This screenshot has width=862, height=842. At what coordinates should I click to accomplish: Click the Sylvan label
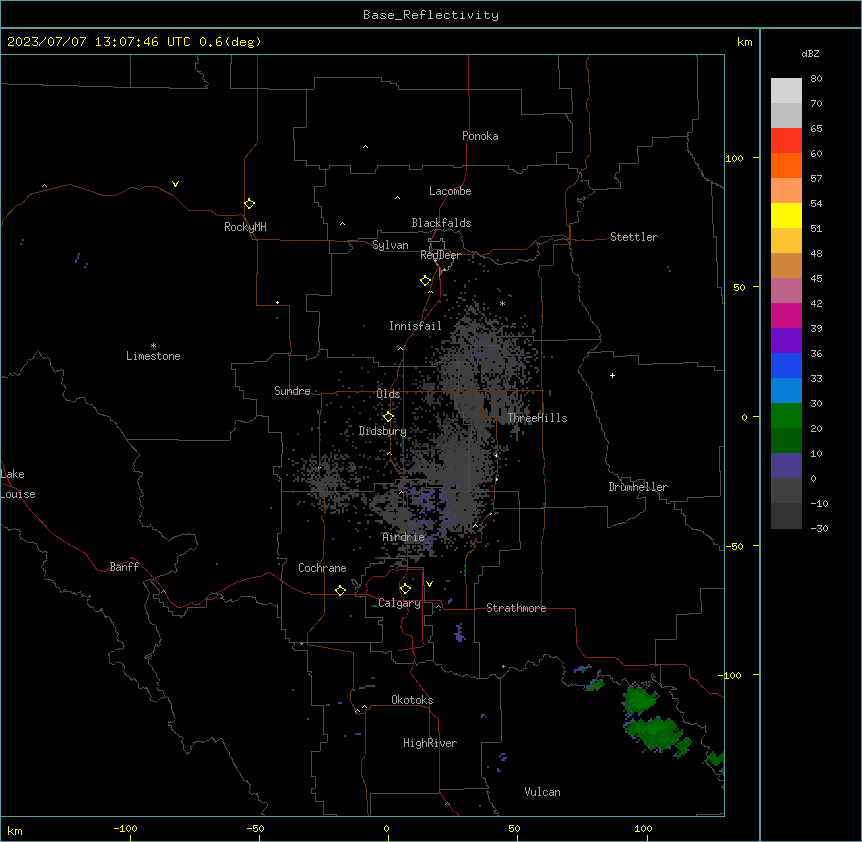[390, 245]
